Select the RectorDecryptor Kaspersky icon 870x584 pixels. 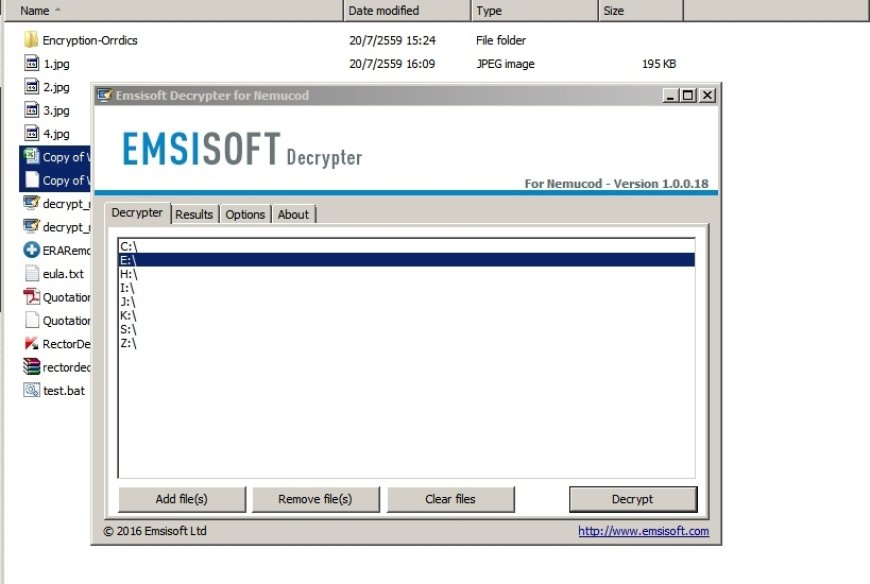32,343
